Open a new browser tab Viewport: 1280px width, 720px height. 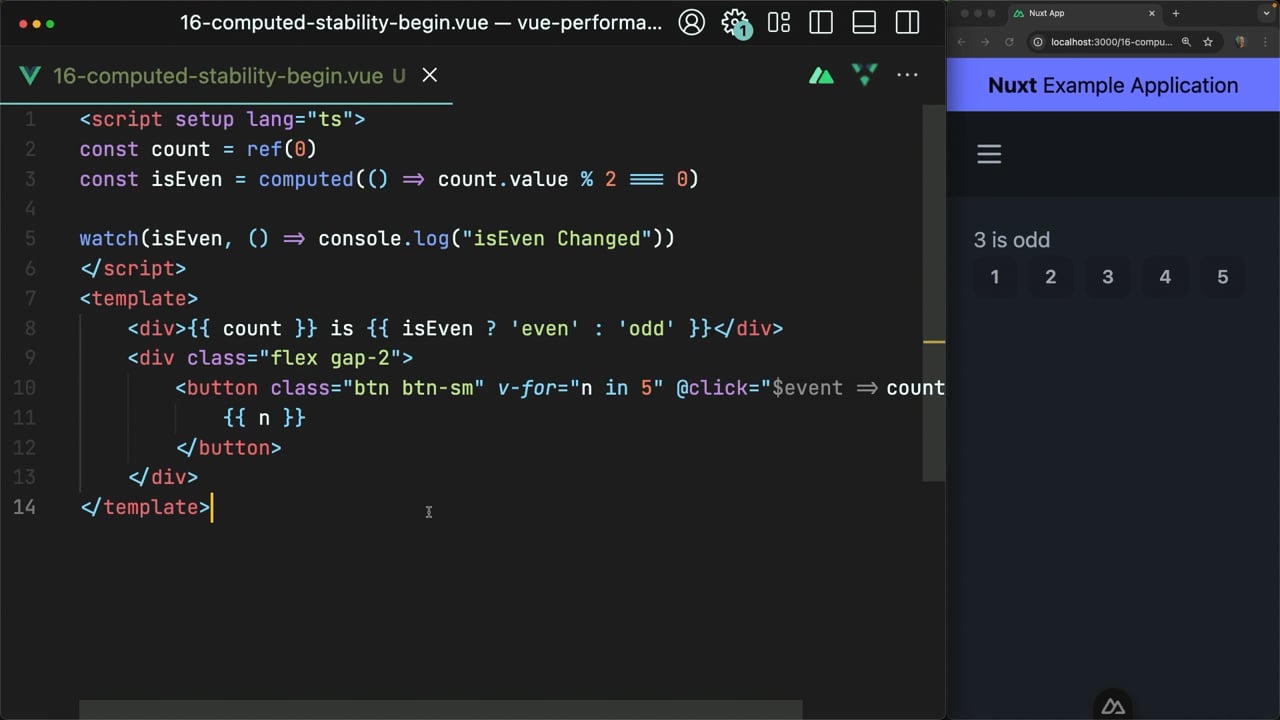(x=1176, y=13)
